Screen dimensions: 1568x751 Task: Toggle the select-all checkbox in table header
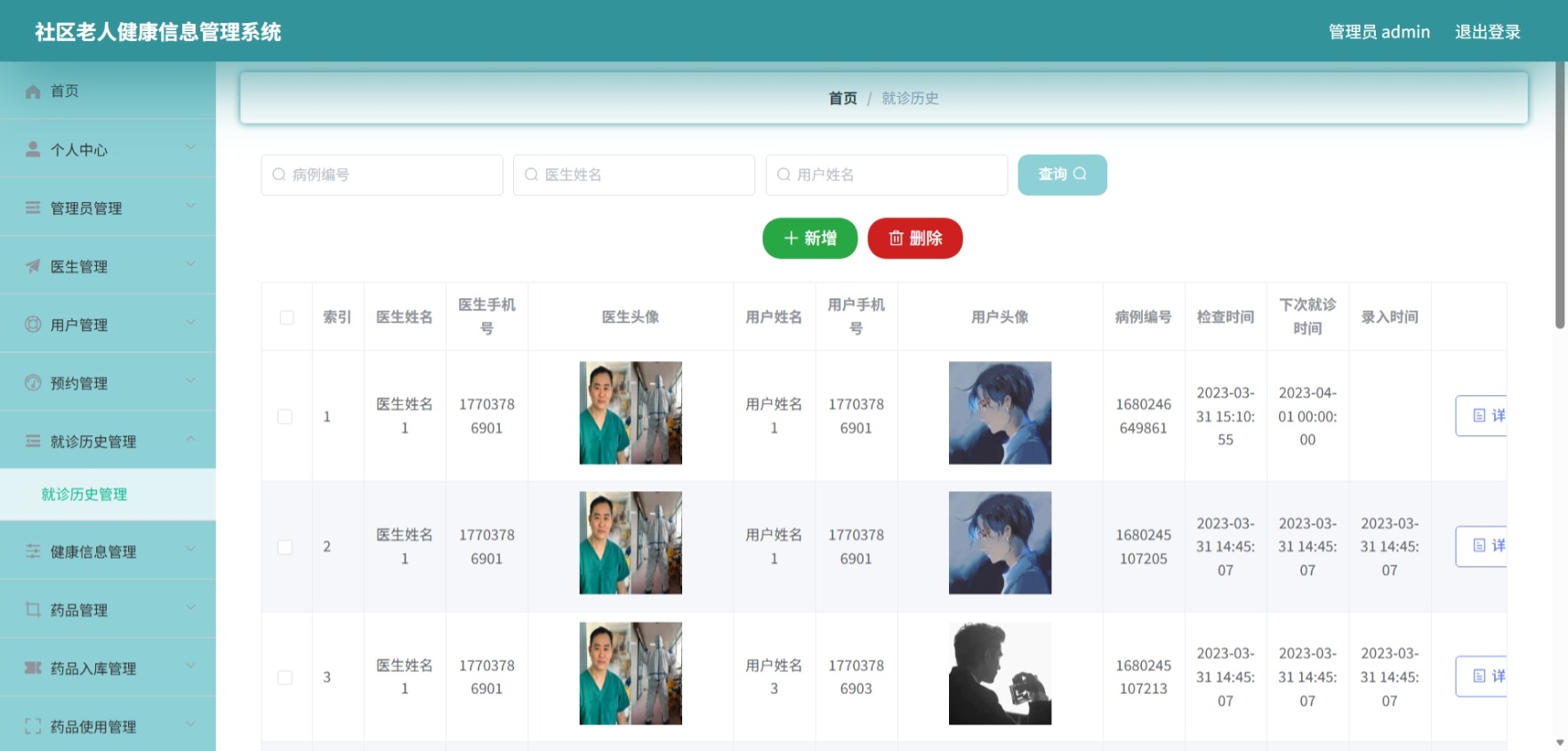pos(286,318)
